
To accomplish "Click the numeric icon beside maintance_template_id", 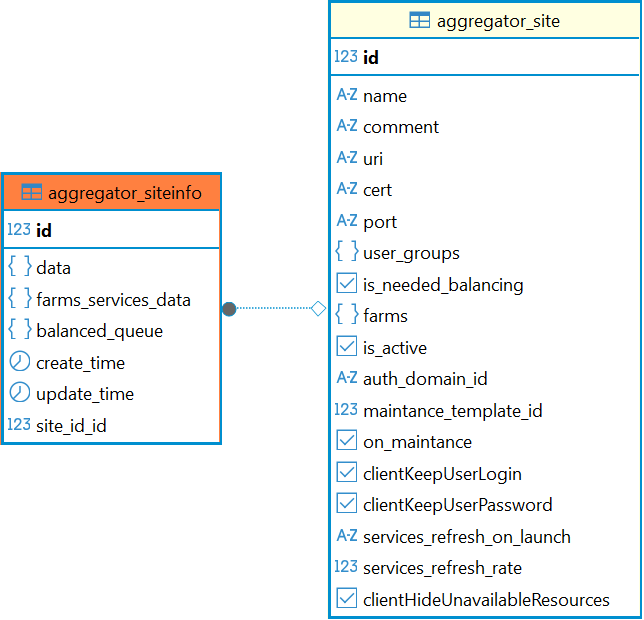I will [x=347, y=410].
